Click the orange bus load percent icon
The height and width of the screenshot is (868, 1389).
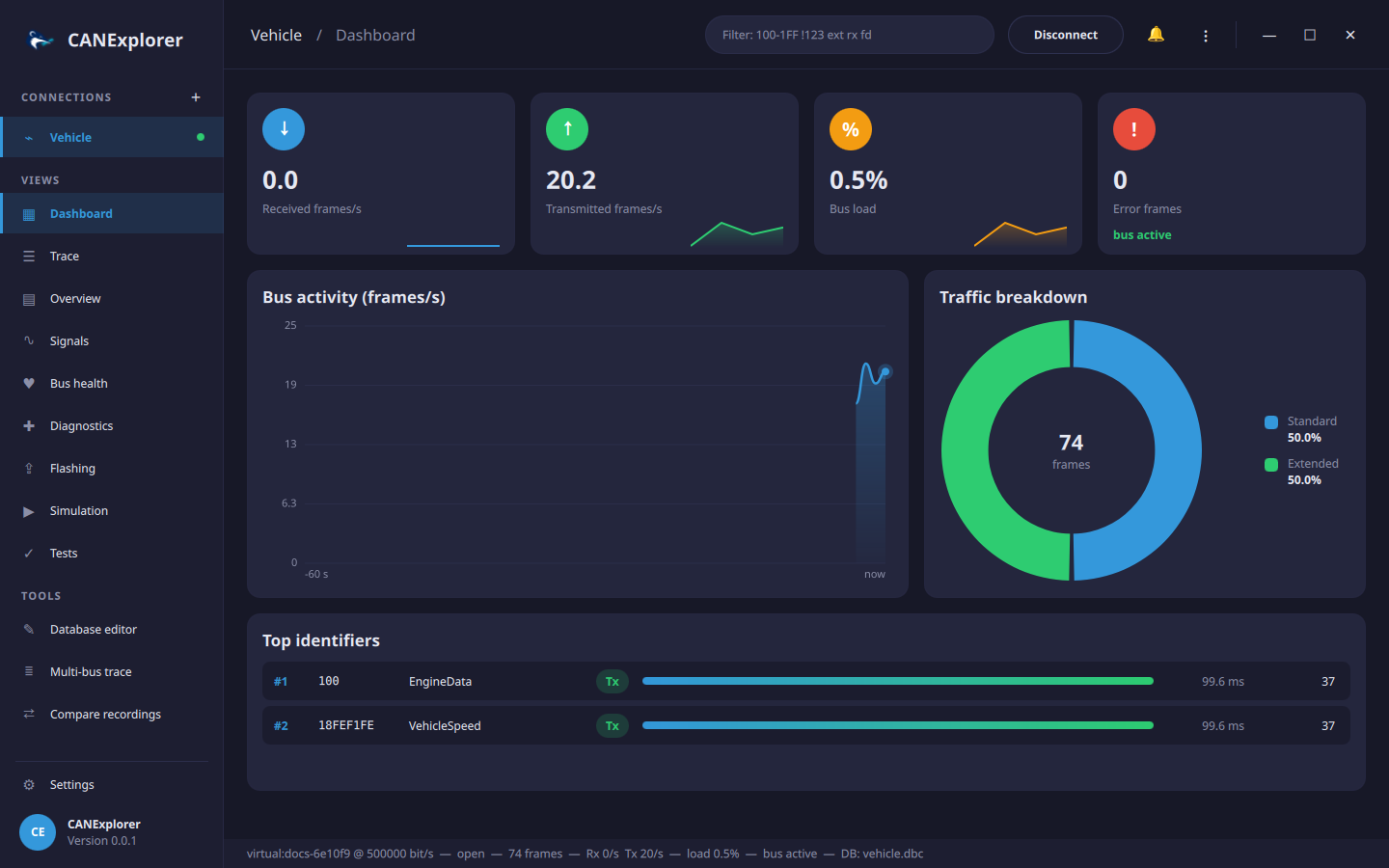click(851, 129)
